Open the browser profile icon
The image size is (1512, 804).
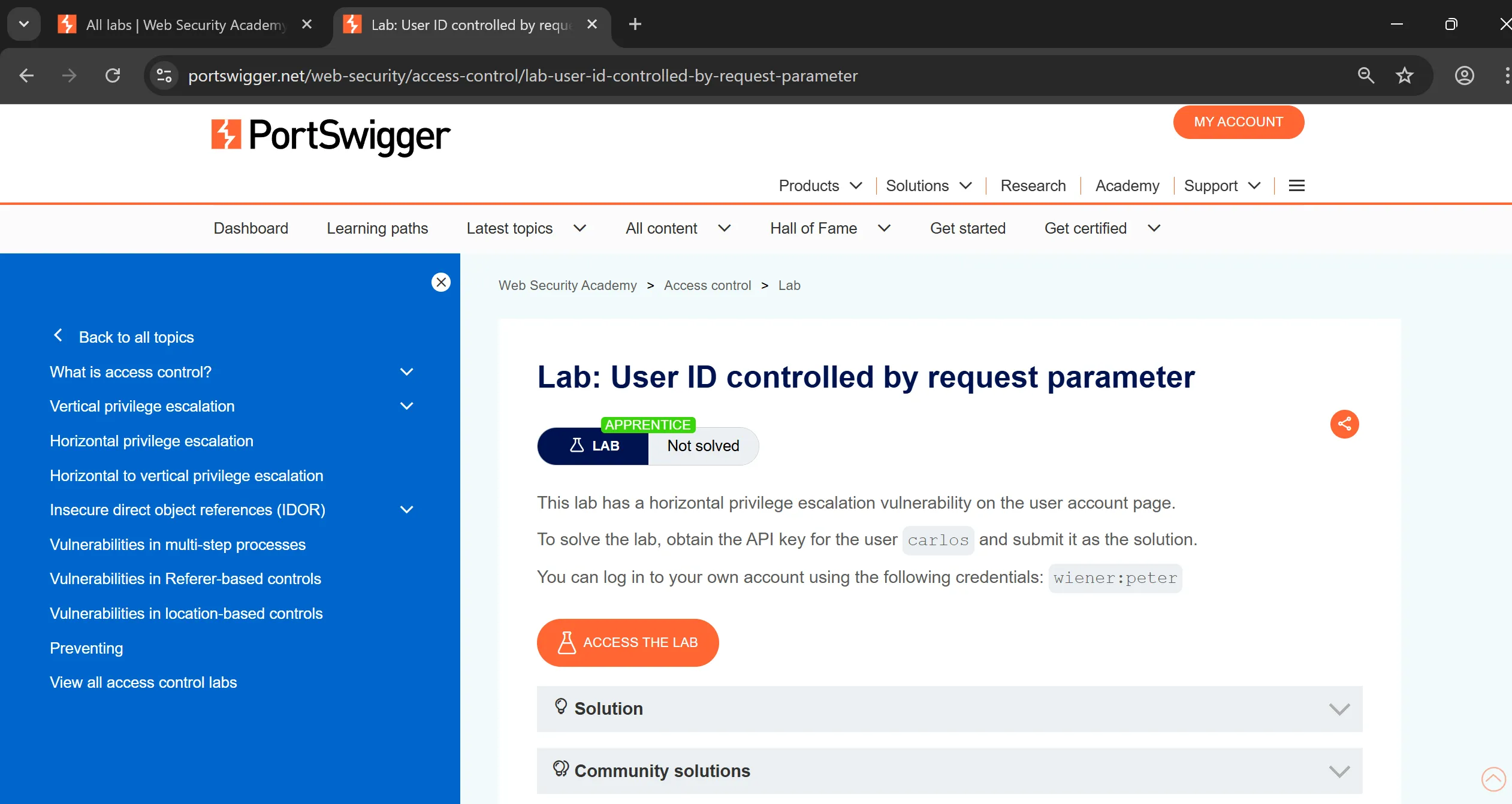pos(1464,75)
